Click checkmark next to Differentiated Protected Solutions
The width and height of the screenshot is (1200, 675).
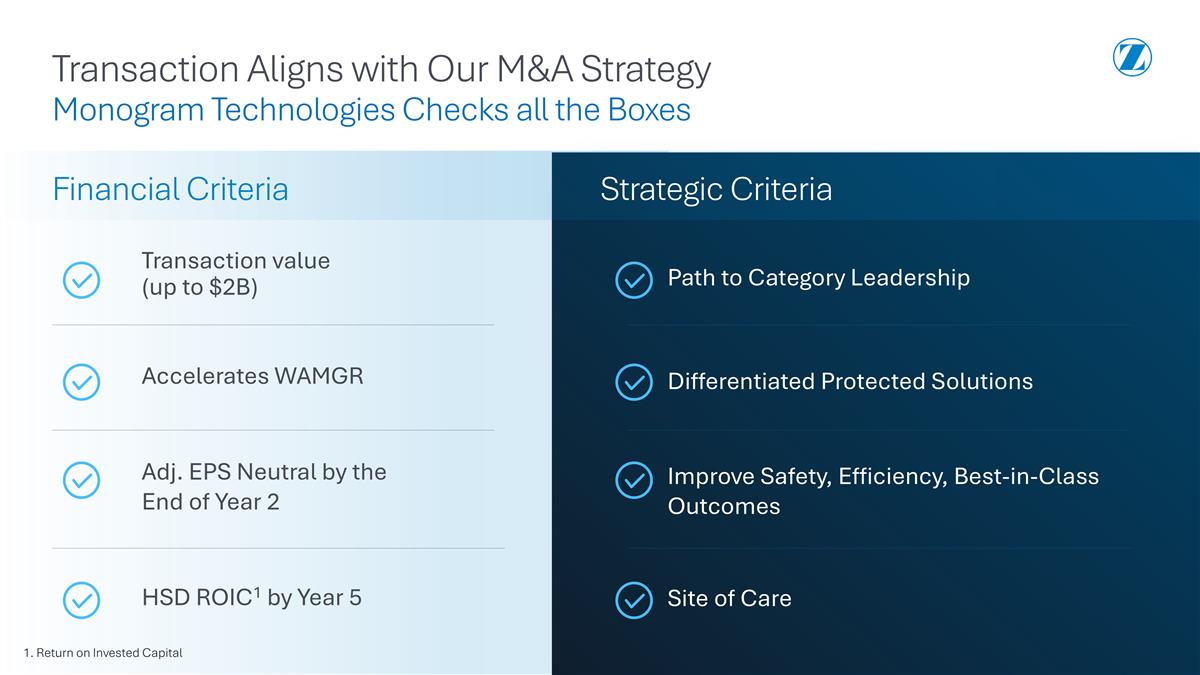633,382
